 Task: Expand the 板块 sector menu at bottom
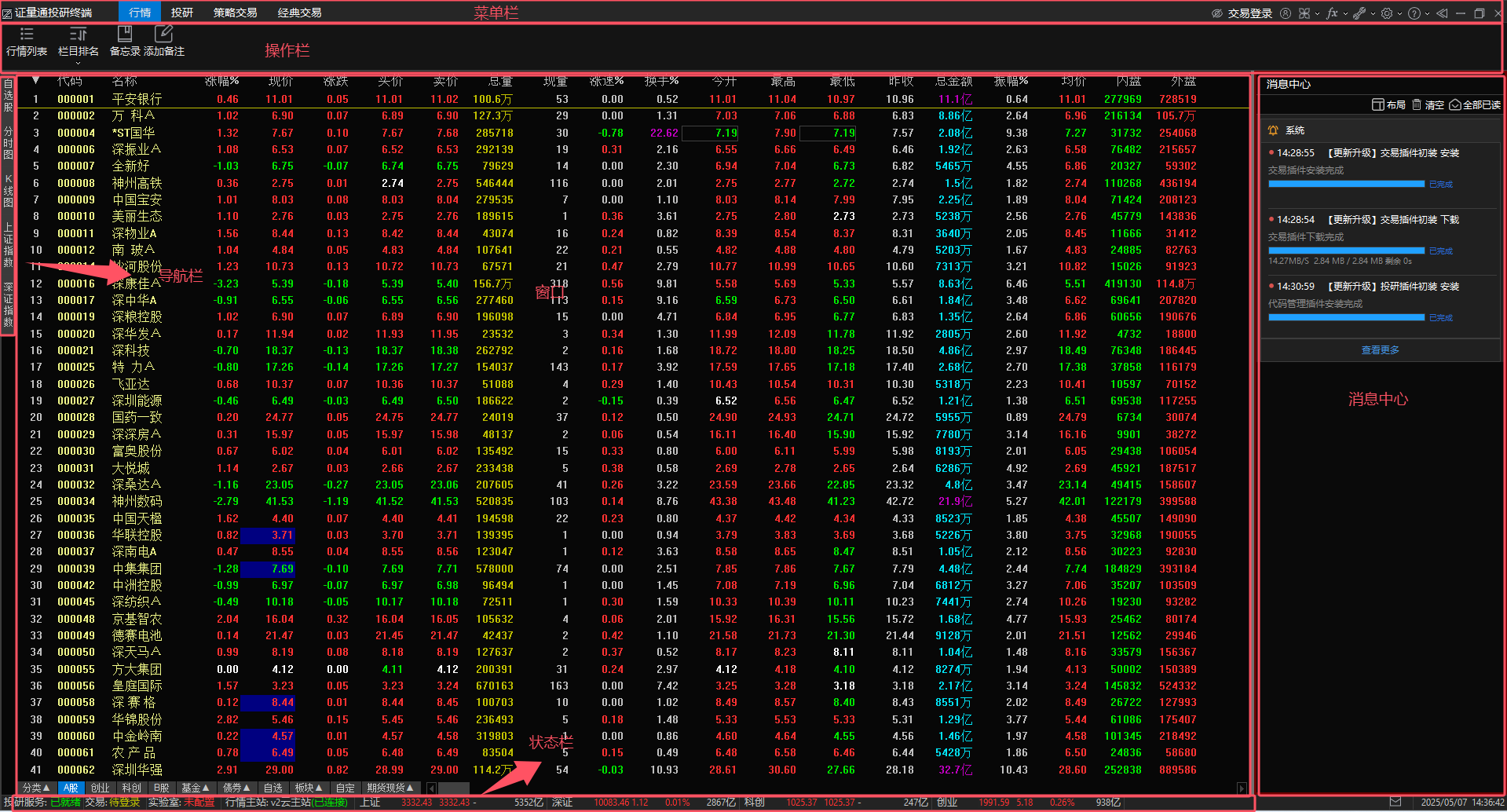pos(308,788)
